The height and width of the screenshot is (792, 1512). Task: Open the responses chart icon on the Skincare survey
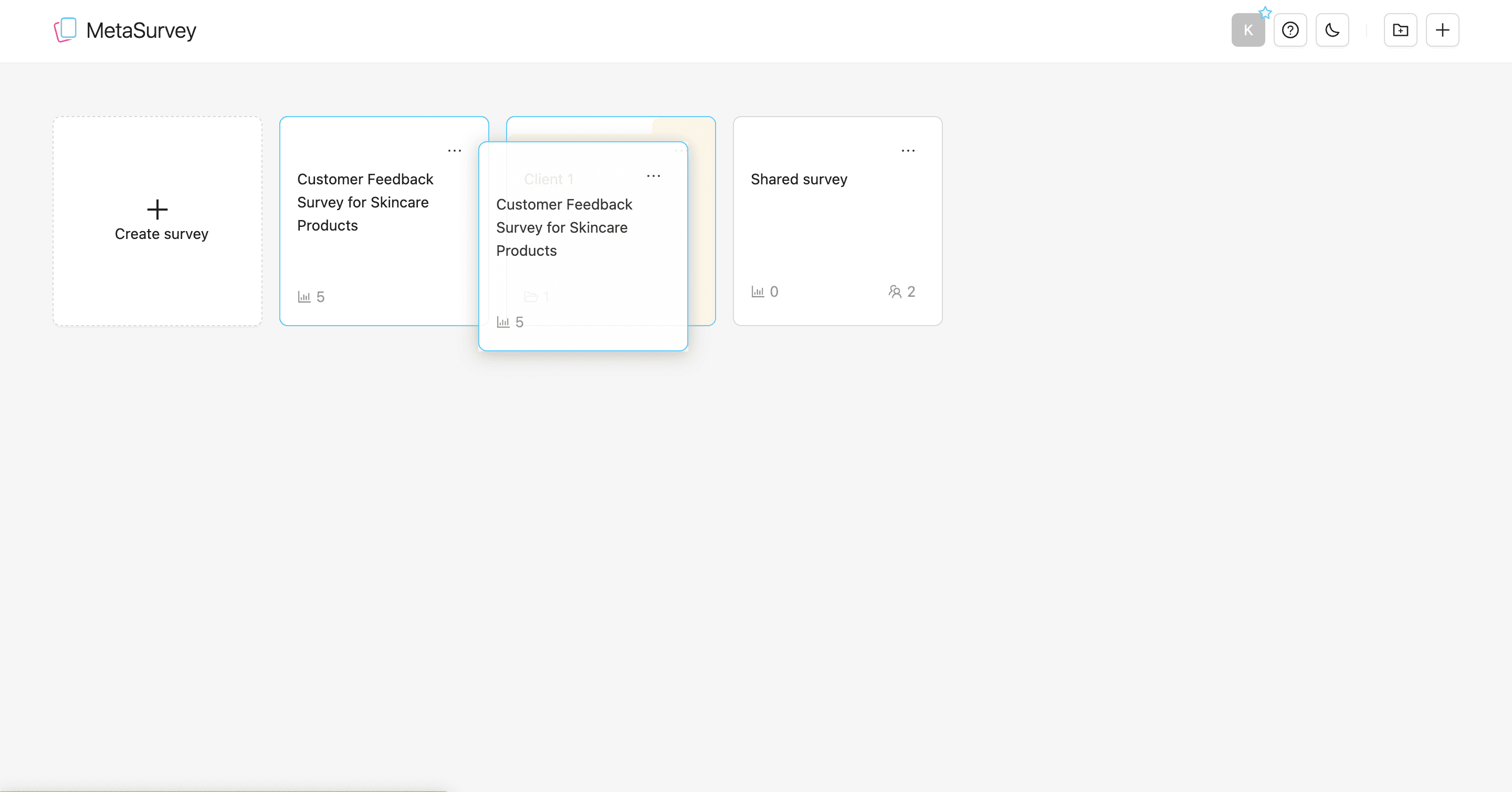[x=304, y=297]
